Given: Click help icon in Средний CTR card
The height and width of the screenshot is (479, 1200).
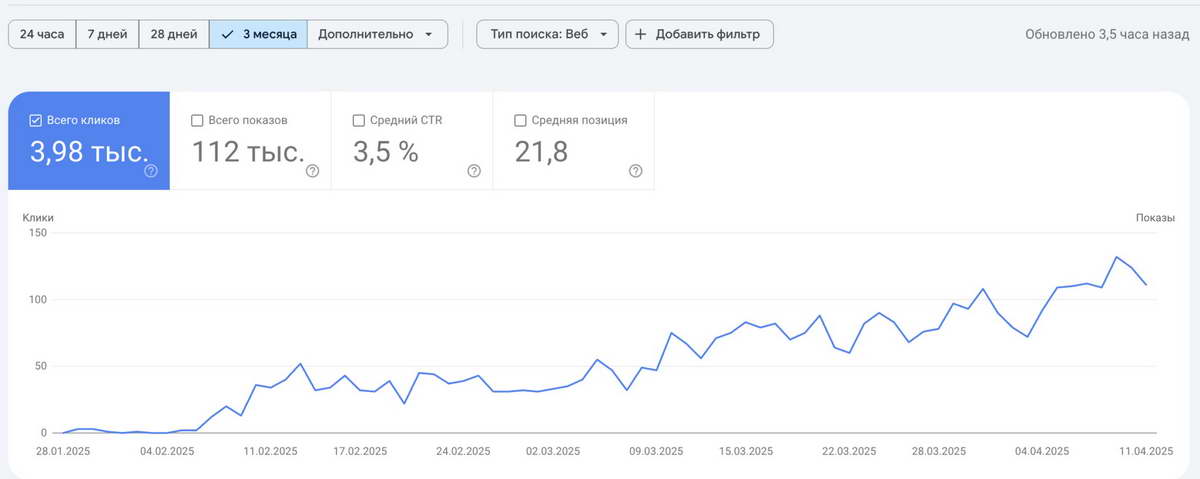Looking at the screenshot, I should pos(474,171).
